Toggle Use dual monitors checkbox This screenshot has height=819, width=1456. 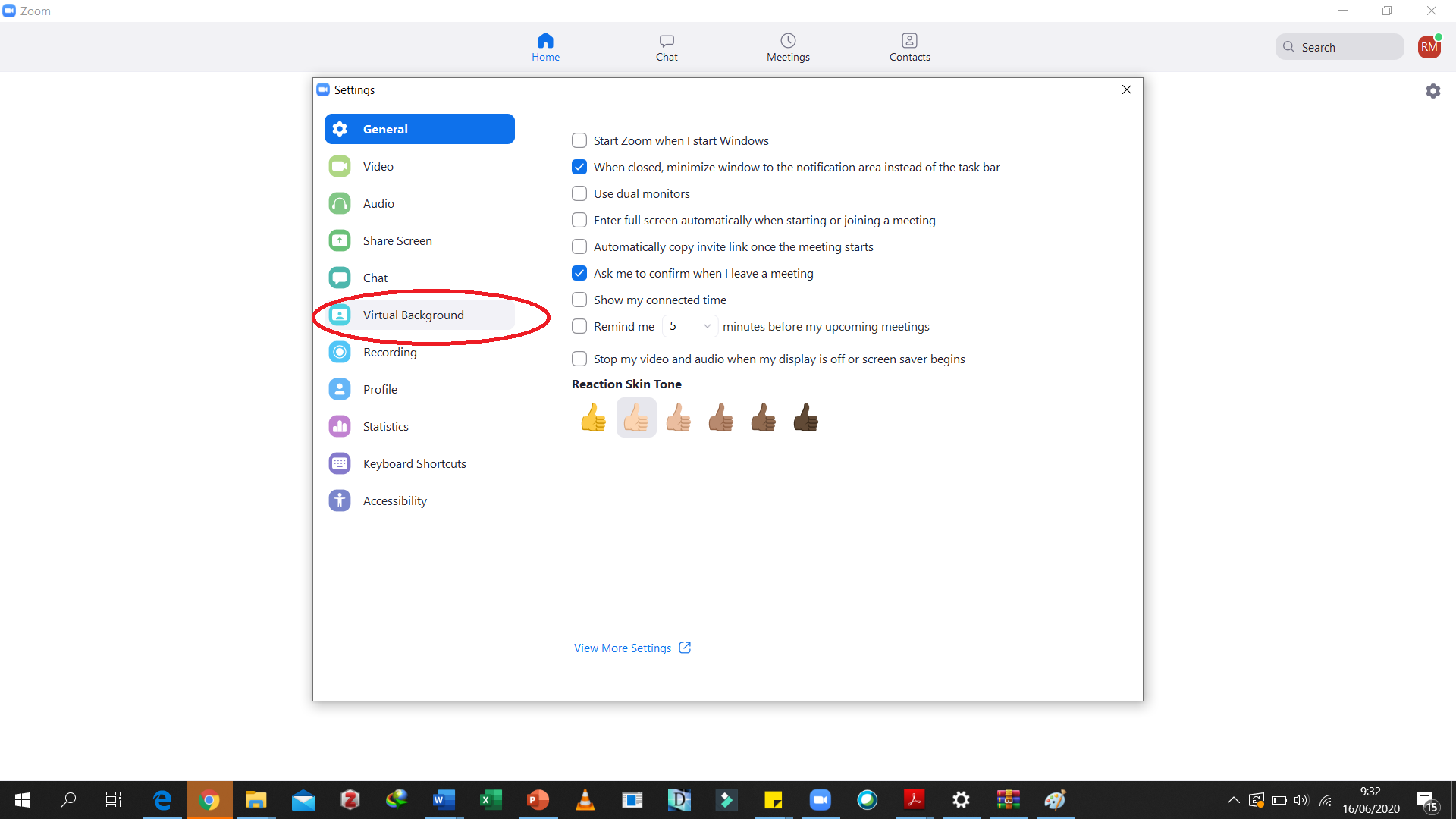point(579,193)
